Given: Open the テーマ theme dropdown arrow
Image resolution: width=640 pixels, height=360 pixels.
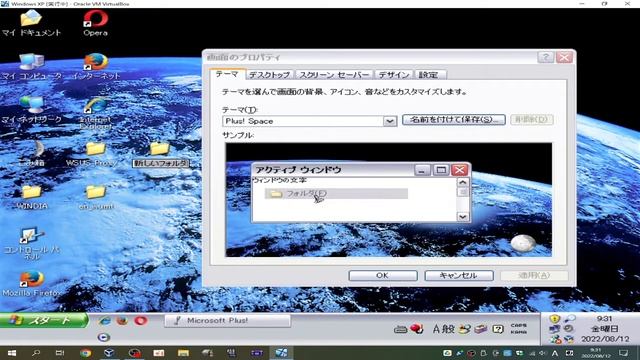Looking at the screenshot, I should (390, 121).
